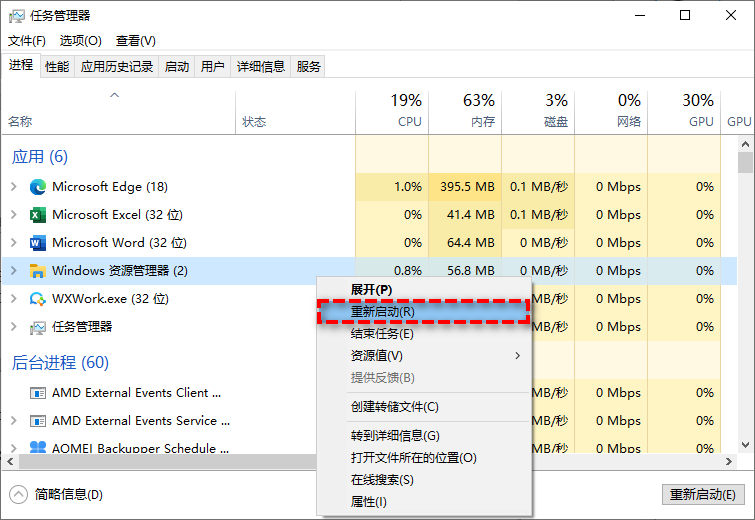Click the horizontal scrollbar right arrow
Viewport: 755px width, 520px height.
click(x=729, y=461)
